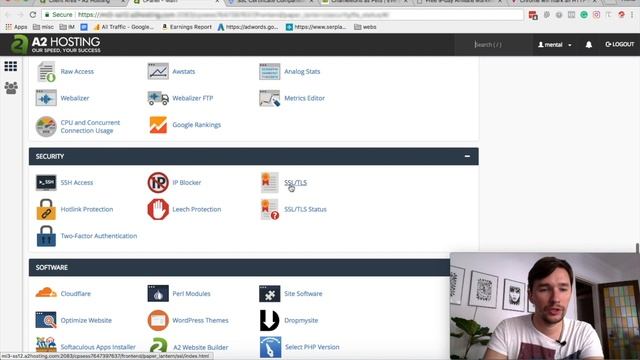Collapse the Security section with minus

pos(467,156)
